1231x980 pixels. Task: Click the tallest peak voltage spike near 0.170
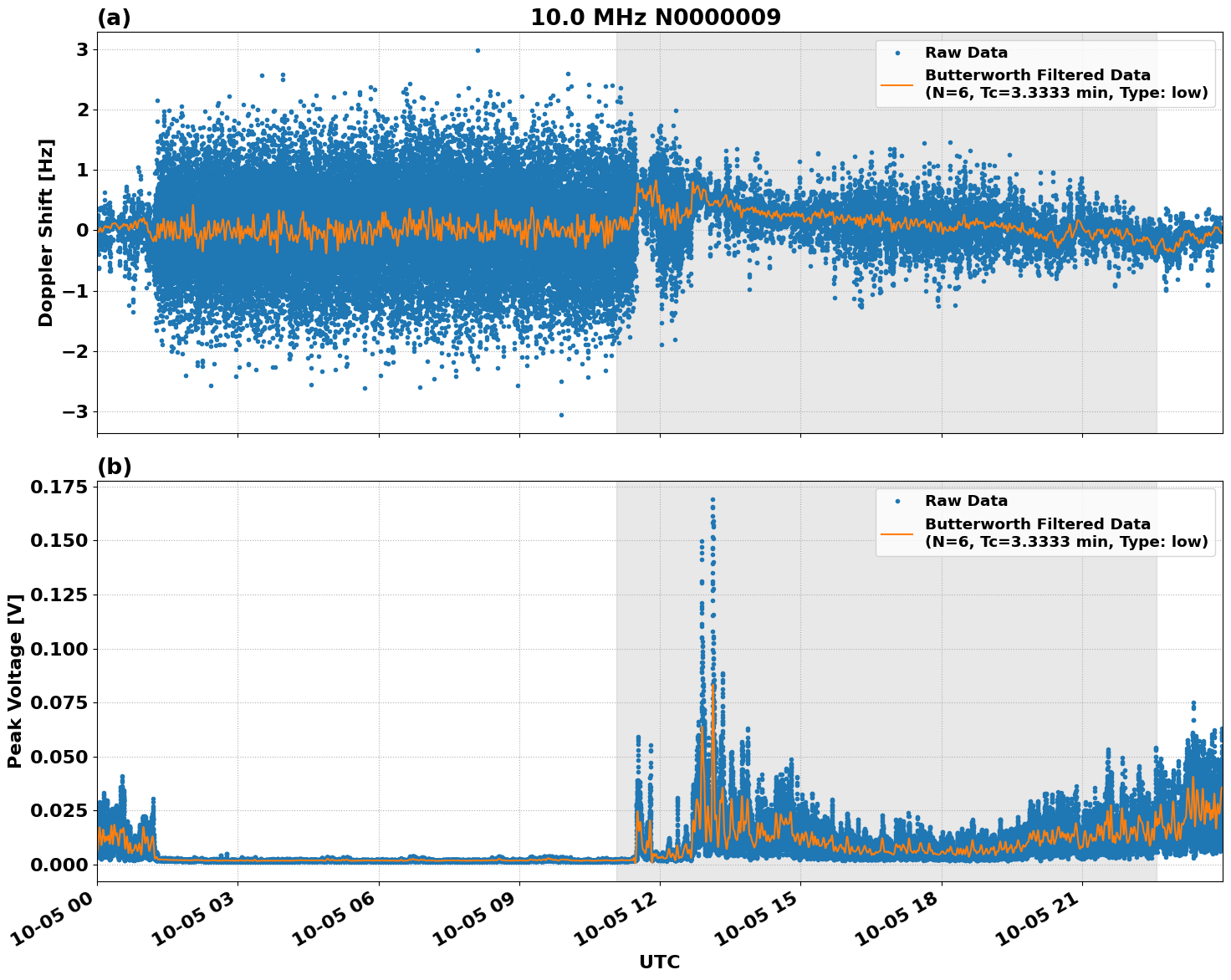coord(713,499)
